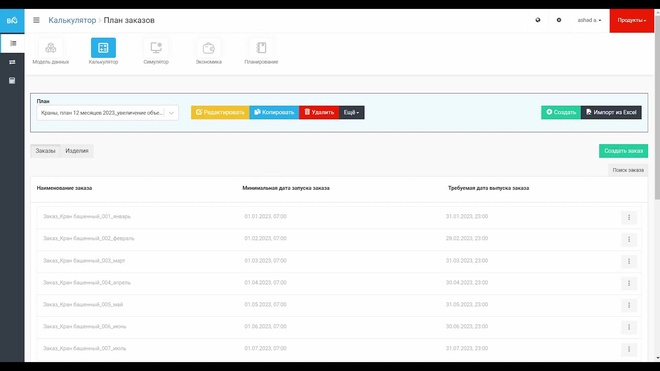
Task: Click start date 01.01.2023, 07:00
Action: tap(265, 216)
